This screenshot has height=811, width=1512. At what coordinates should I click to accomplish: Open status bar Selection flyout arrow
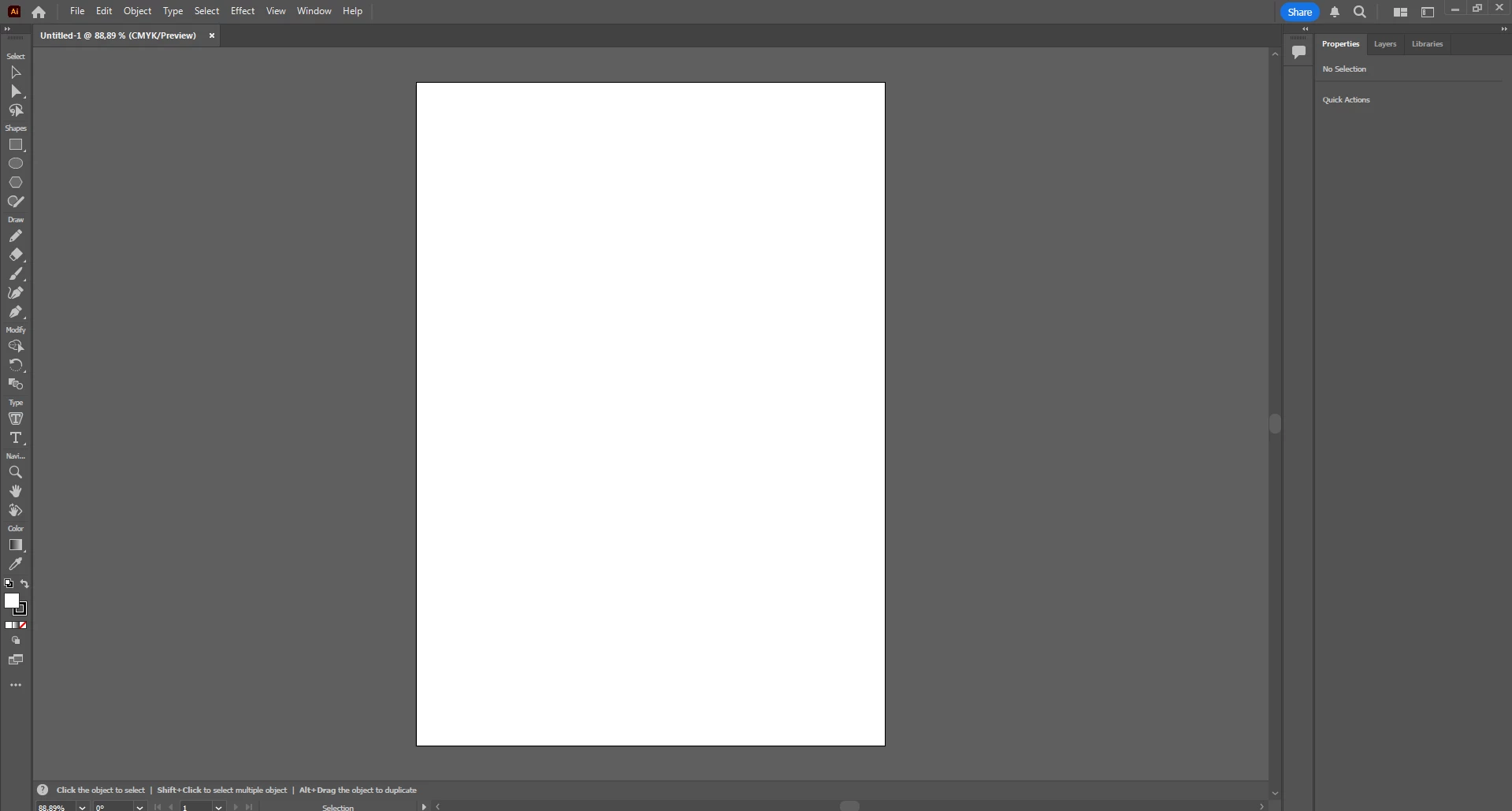click(x=424, y=806)
